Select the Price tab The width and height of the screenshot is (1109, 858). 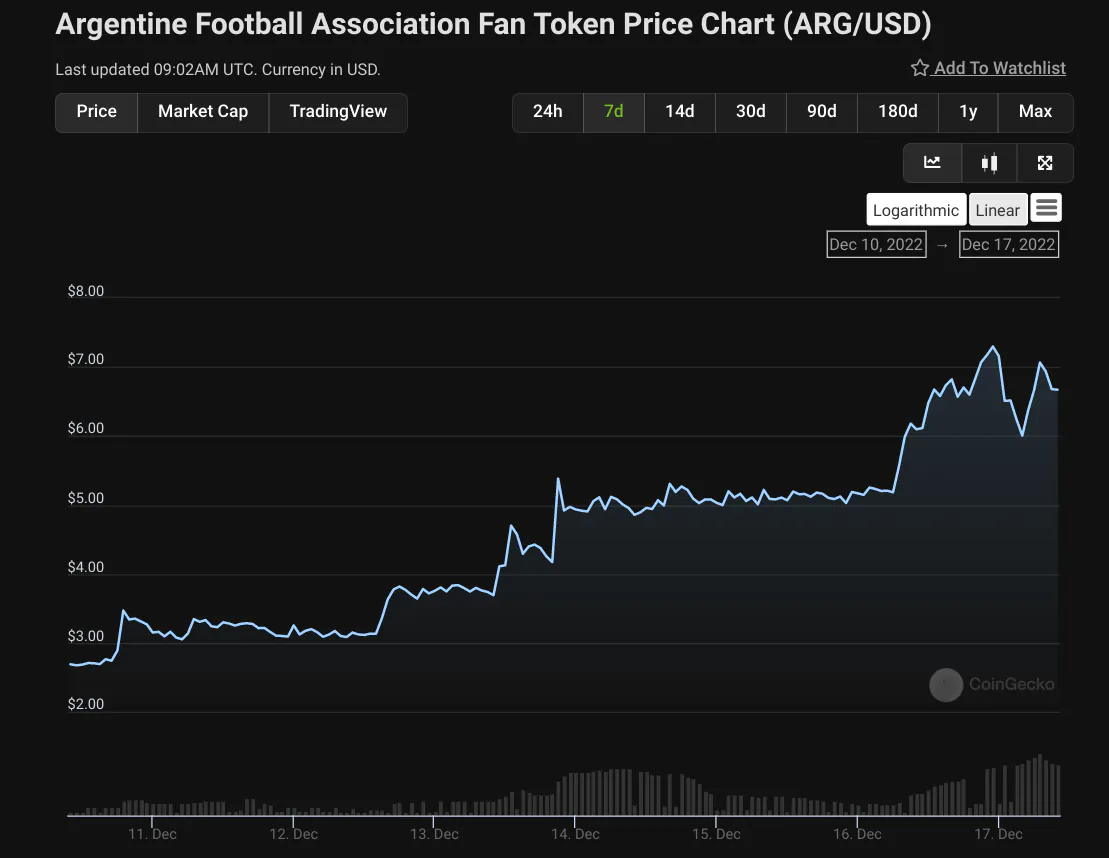96,112
